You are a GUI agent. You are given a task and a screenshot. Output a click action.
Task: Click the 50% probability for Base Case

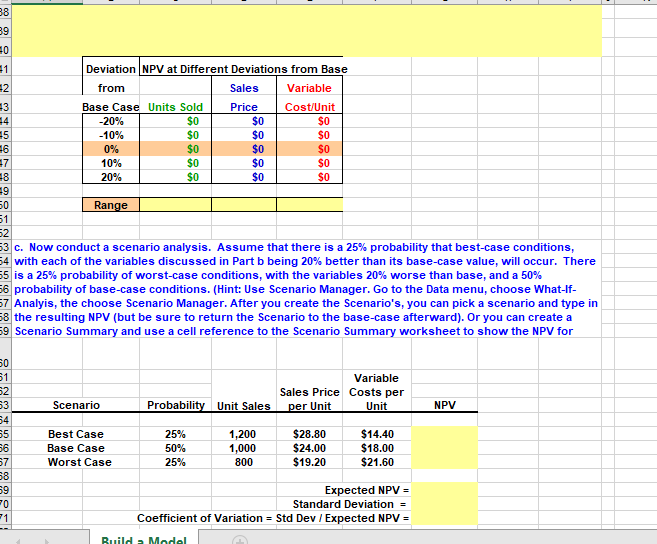click(x=175, y=448)
